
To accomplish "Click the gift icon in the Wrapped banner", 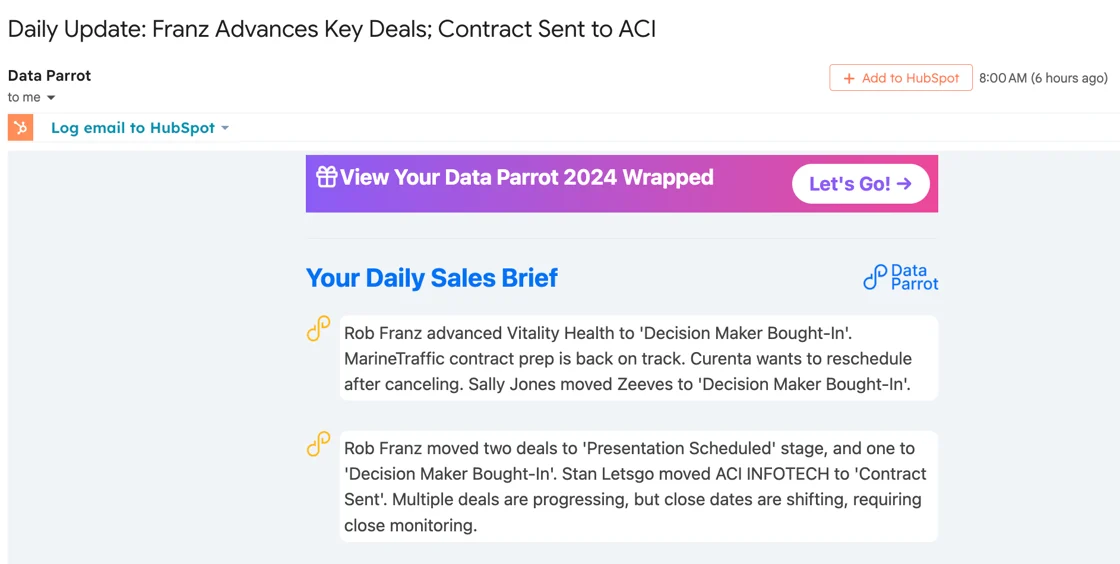I will [x=326, y=177].
